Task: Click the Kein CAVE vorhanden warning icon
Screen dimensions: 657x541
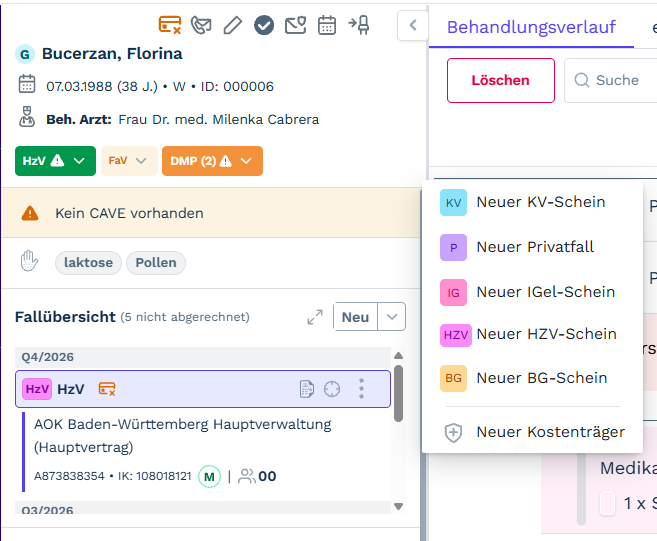Action: [x=30, y=213]
